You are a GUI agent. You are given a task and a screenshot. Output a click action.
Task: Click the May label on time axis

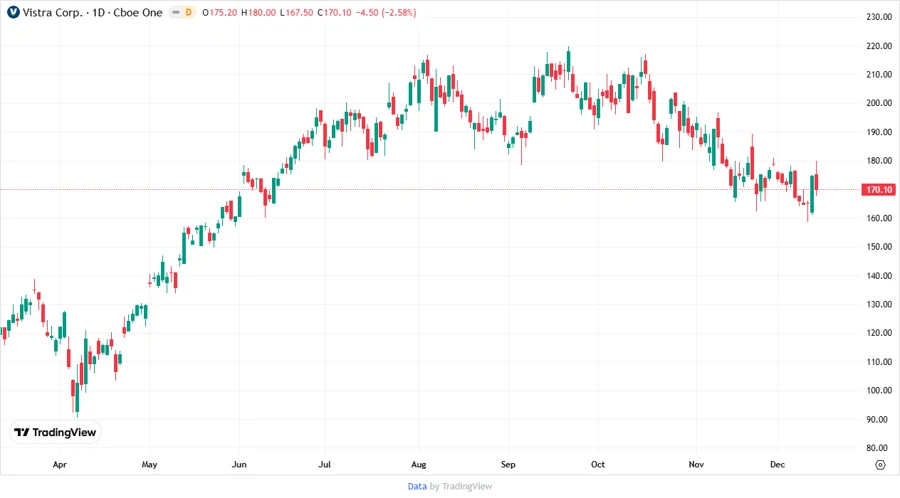(x=149, y=464)
